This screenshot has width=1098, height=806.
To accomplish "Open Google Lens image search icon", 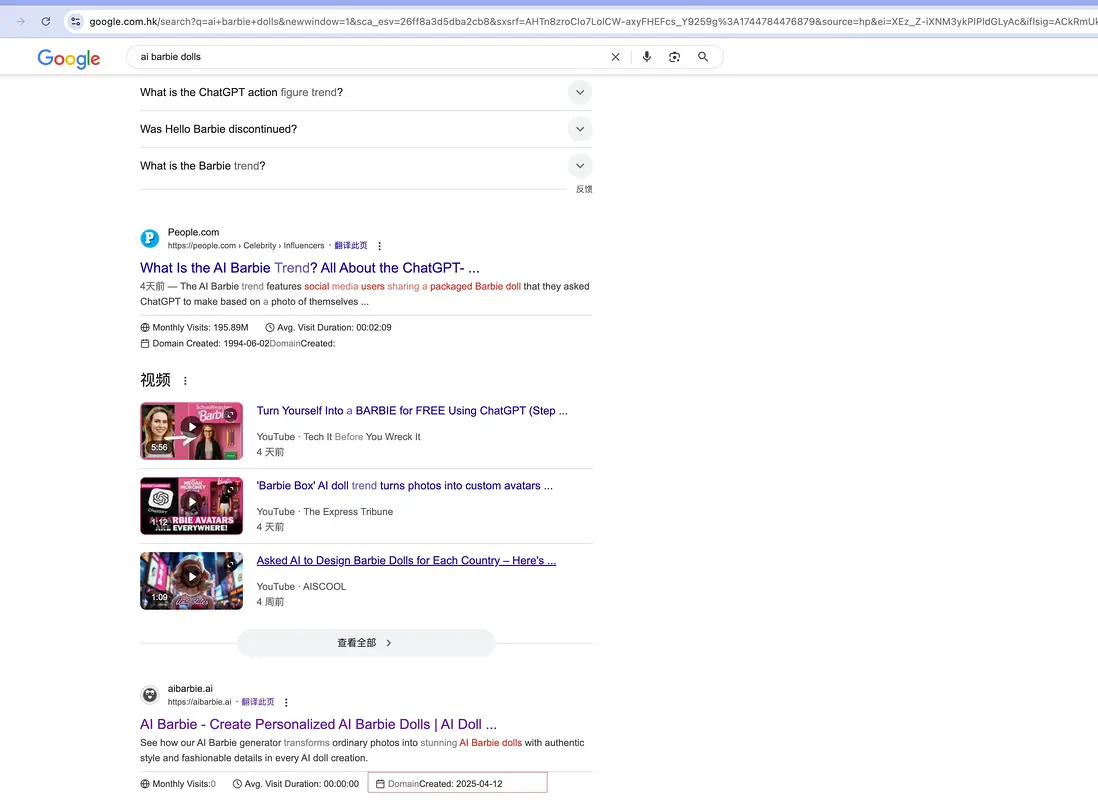I will [x=674, y=57].
